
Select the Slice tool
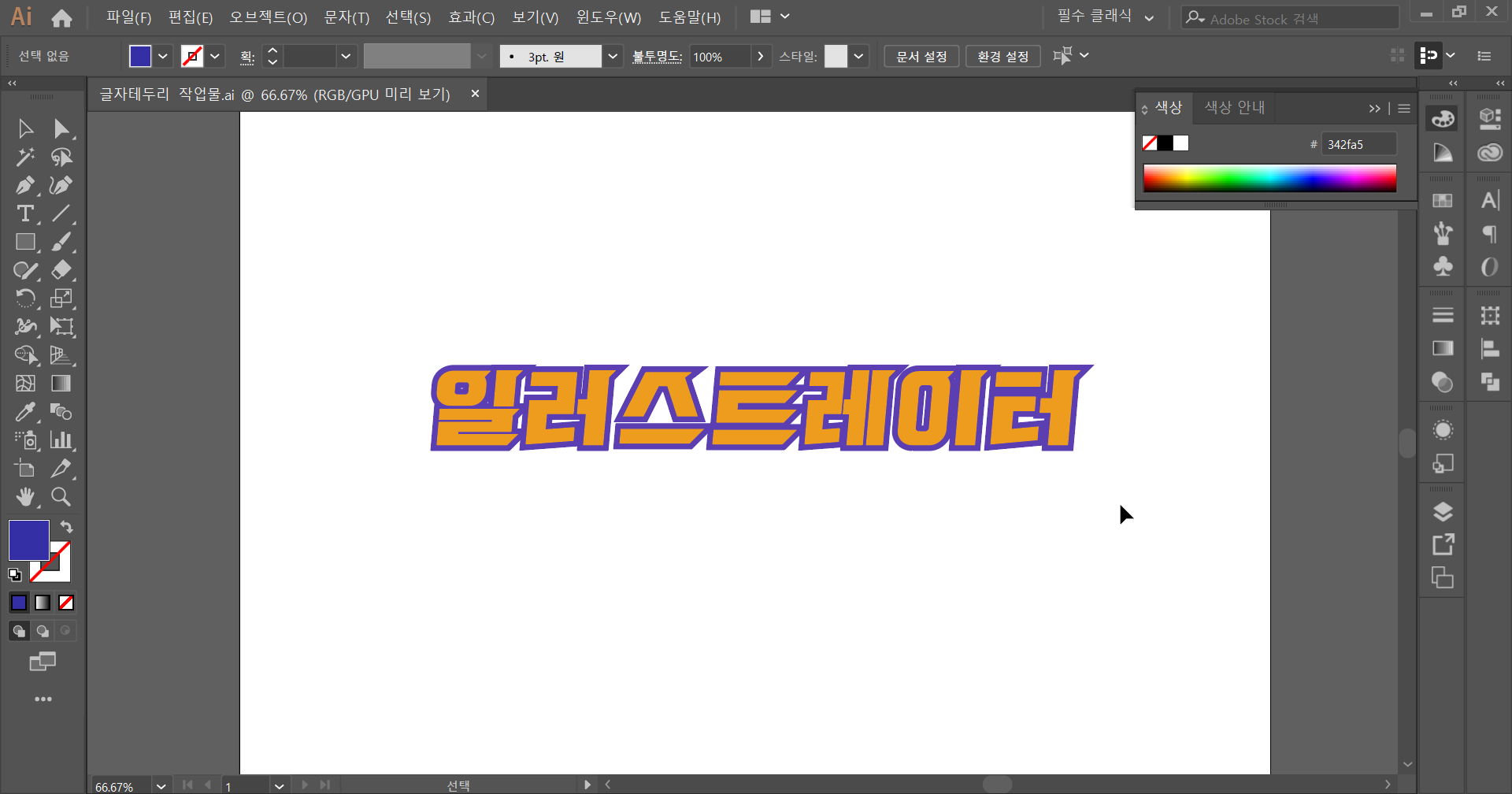pos(61,469)
